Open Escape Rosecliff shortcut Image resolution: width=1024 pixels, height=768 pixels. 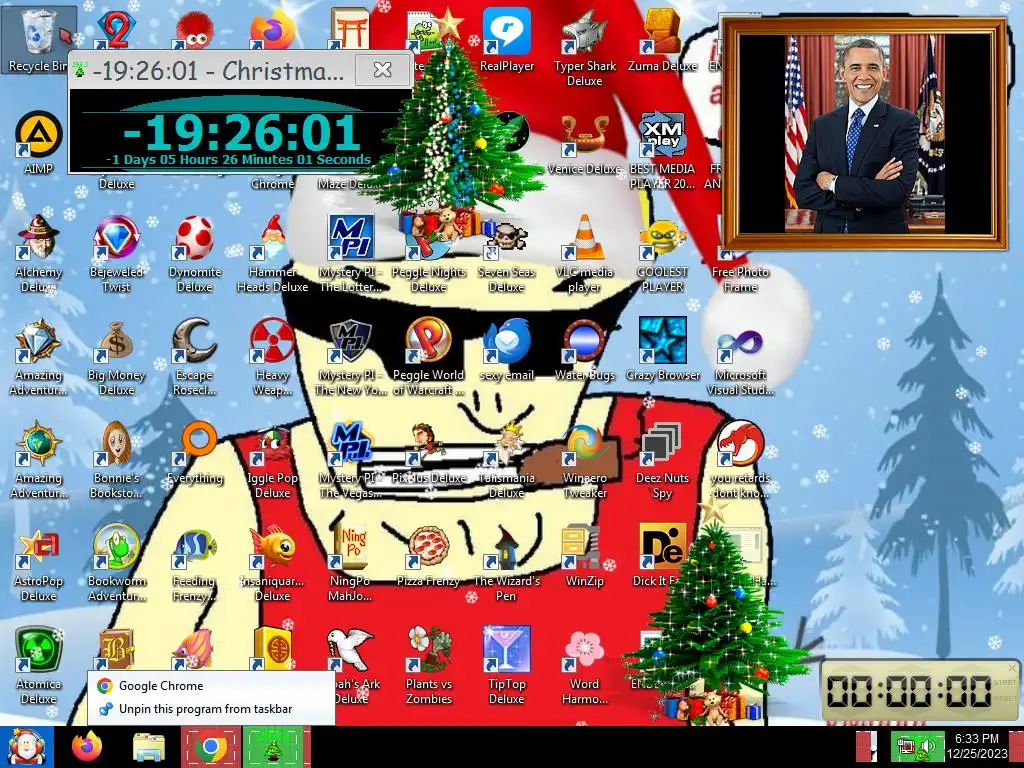click(x=195, y=357)
